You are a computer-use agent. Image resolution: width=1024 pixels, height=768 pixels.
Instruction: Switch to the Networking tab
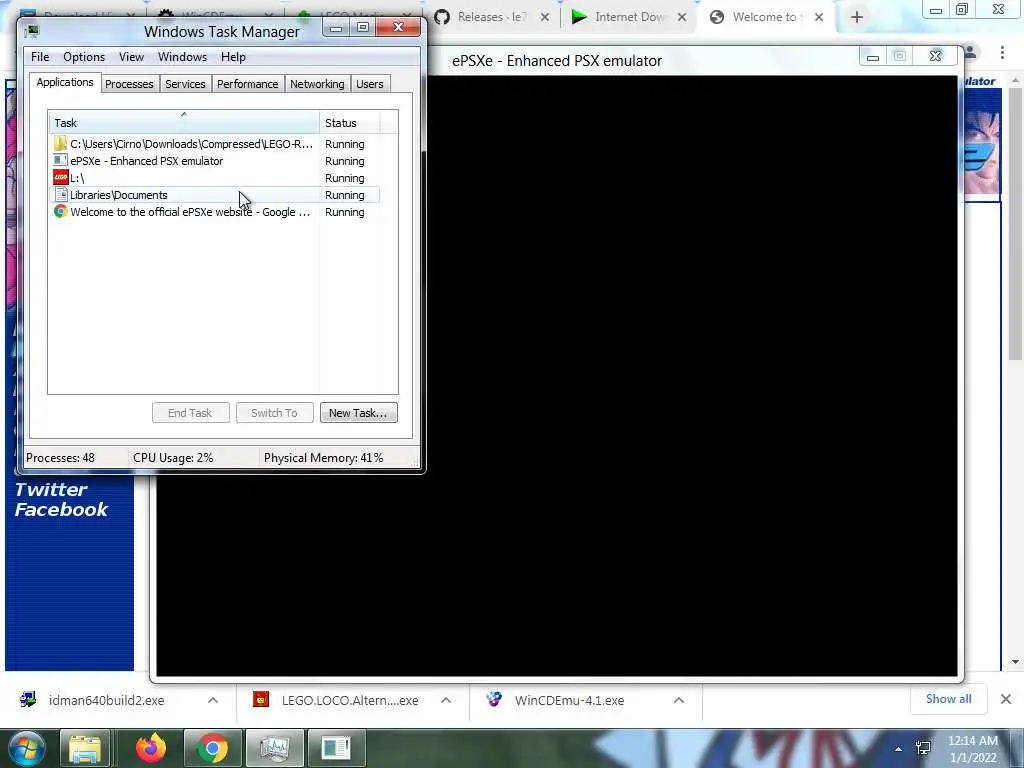pos(317,84)
